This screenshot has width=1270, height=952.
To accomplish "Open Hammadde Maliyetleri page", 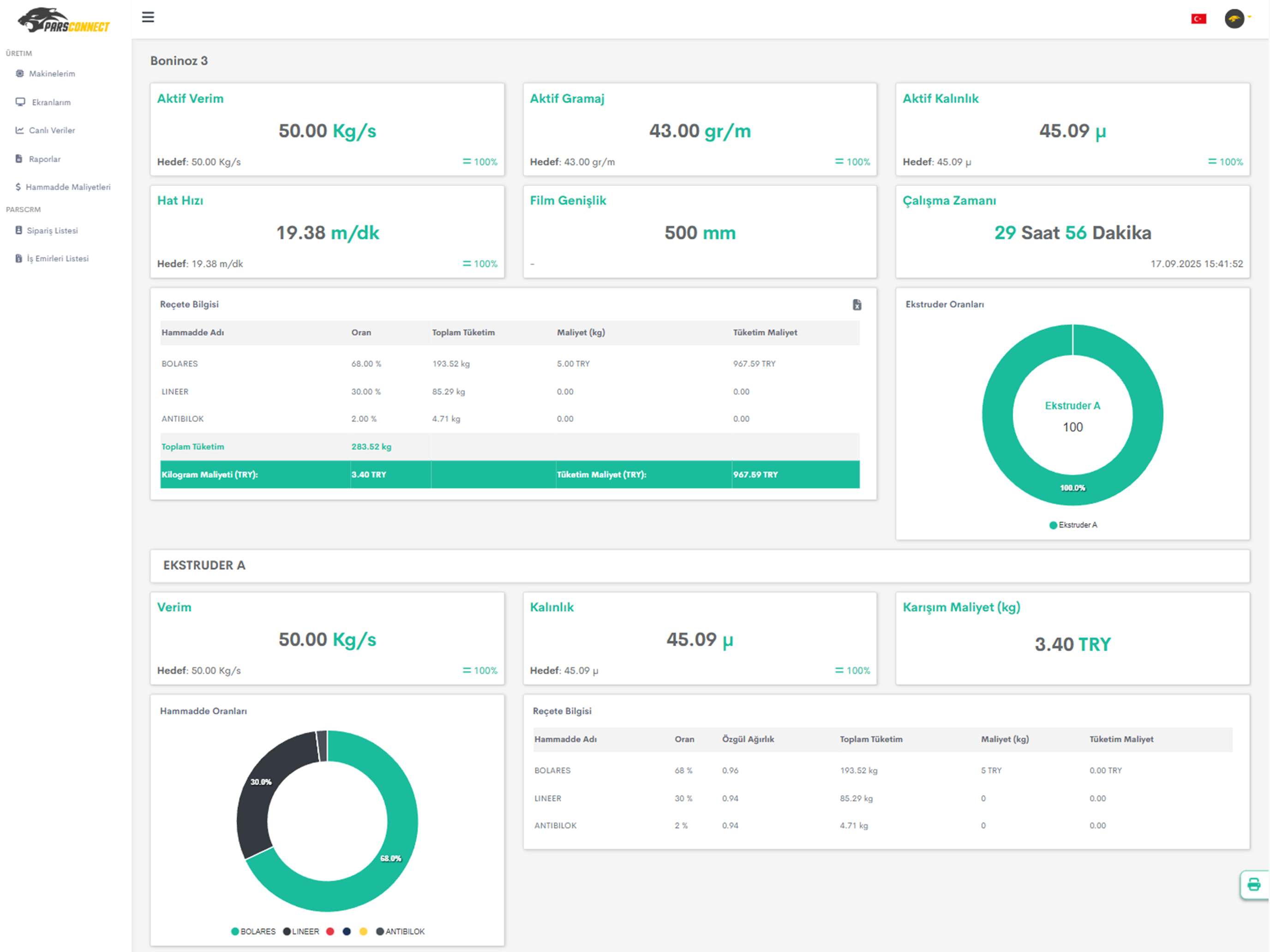I will pyautogui.click(x=68, y=187).
